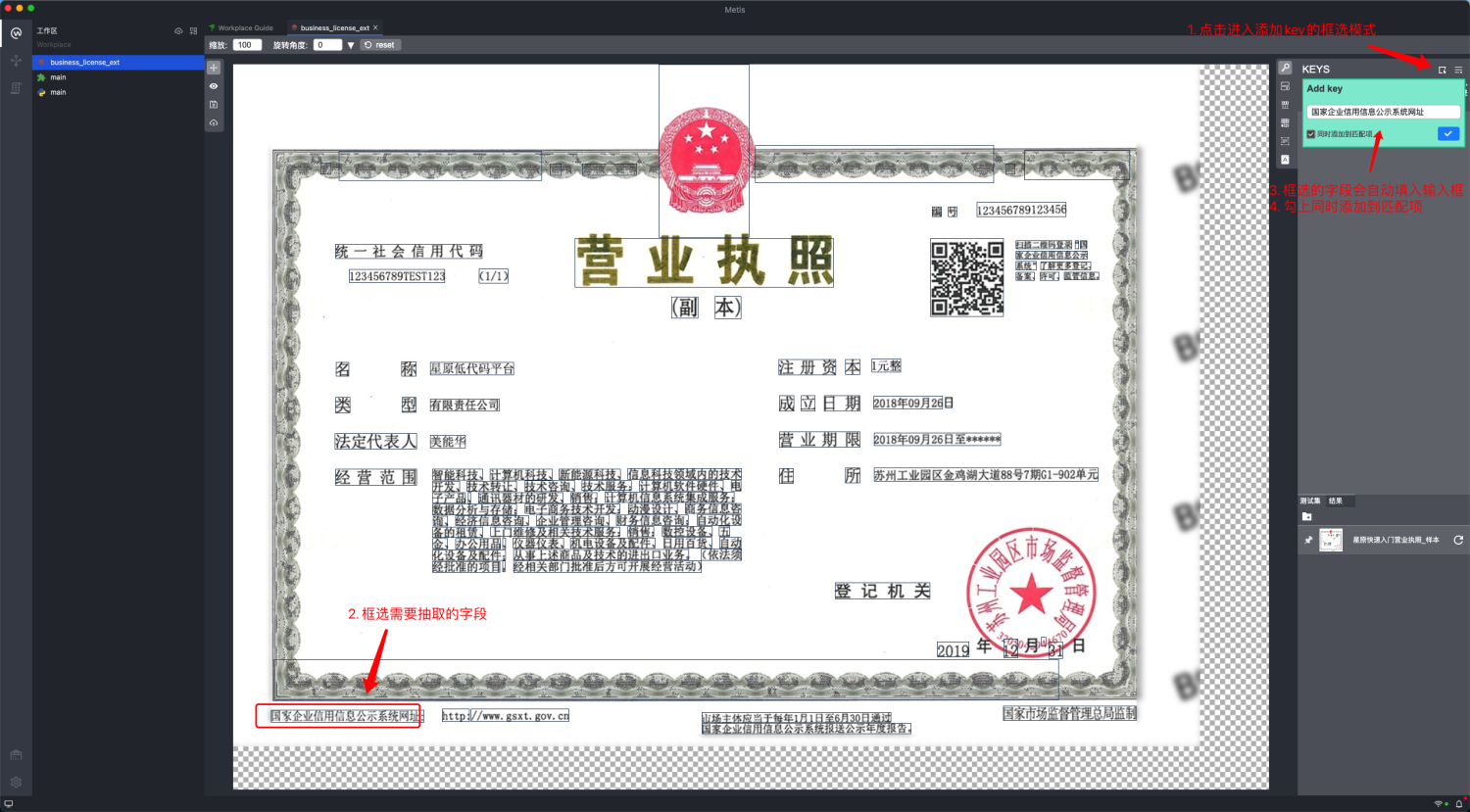This screenshot has height=812, width=1470.
Task: Select the 123456789123456 number box
Action: tap(1021, 210)
